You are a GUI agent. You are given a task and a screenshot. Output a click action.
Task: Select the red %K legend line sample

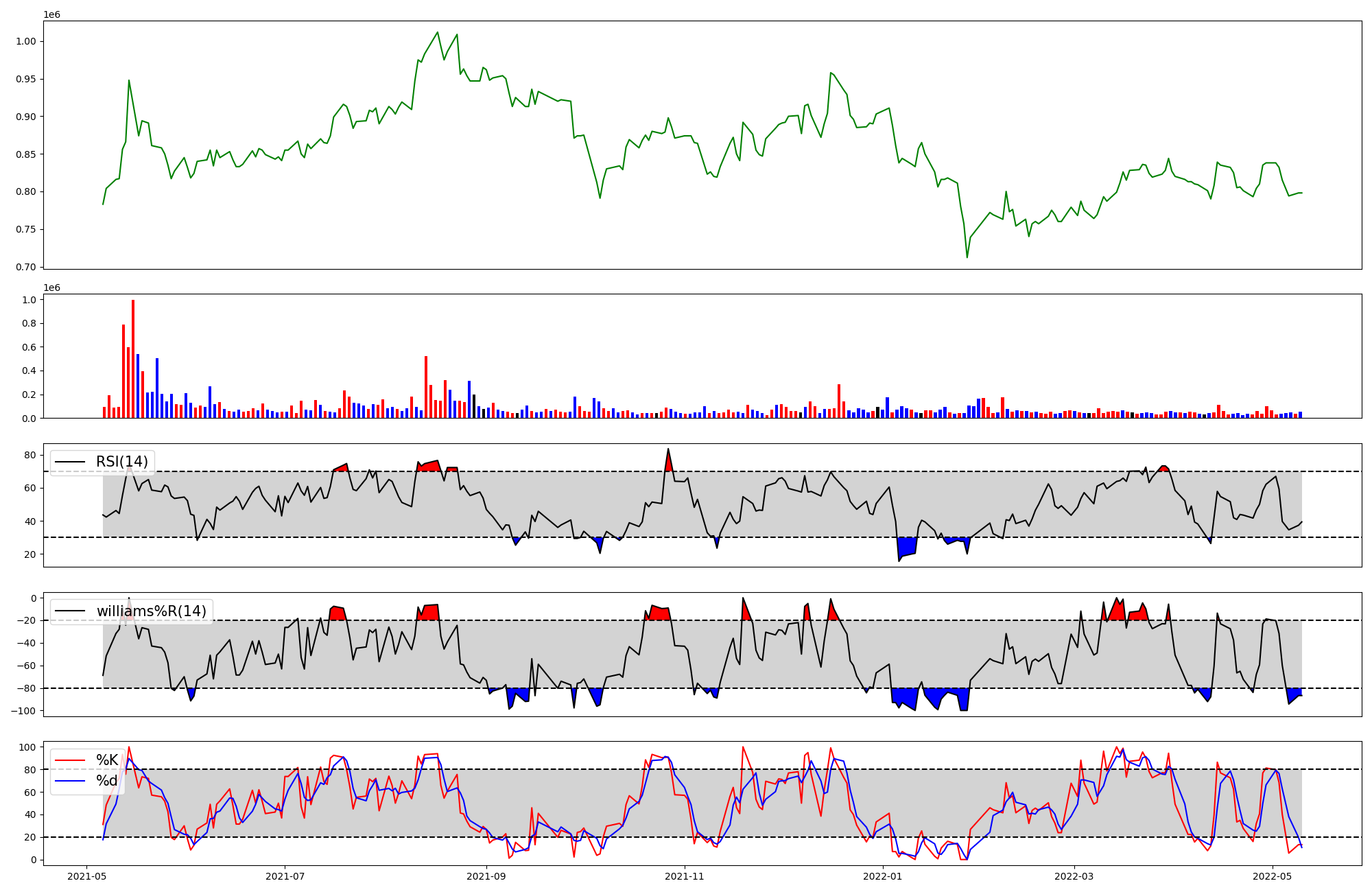coord(70,760)
